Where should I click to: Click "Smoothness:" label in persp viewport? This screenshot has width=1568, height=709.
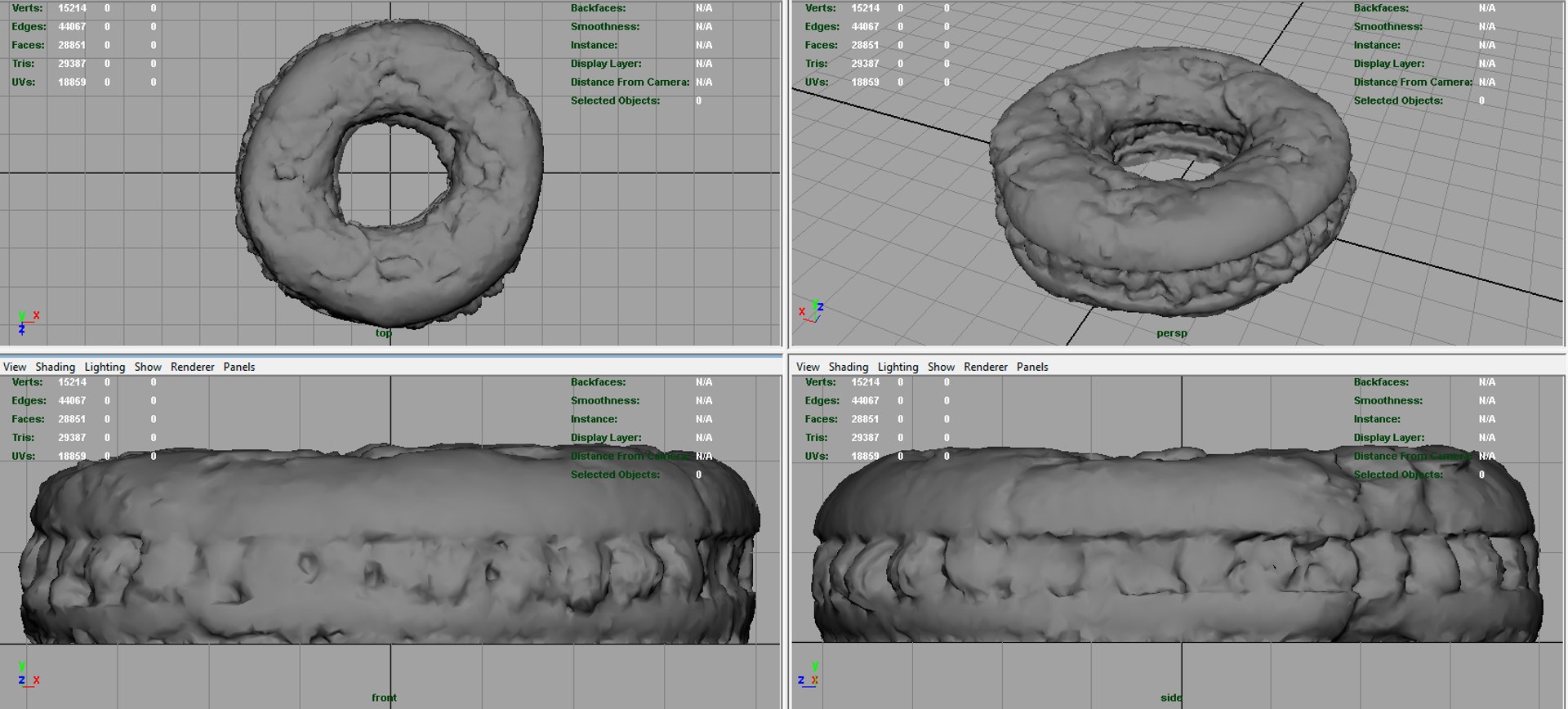click(x=1388, y=27)
